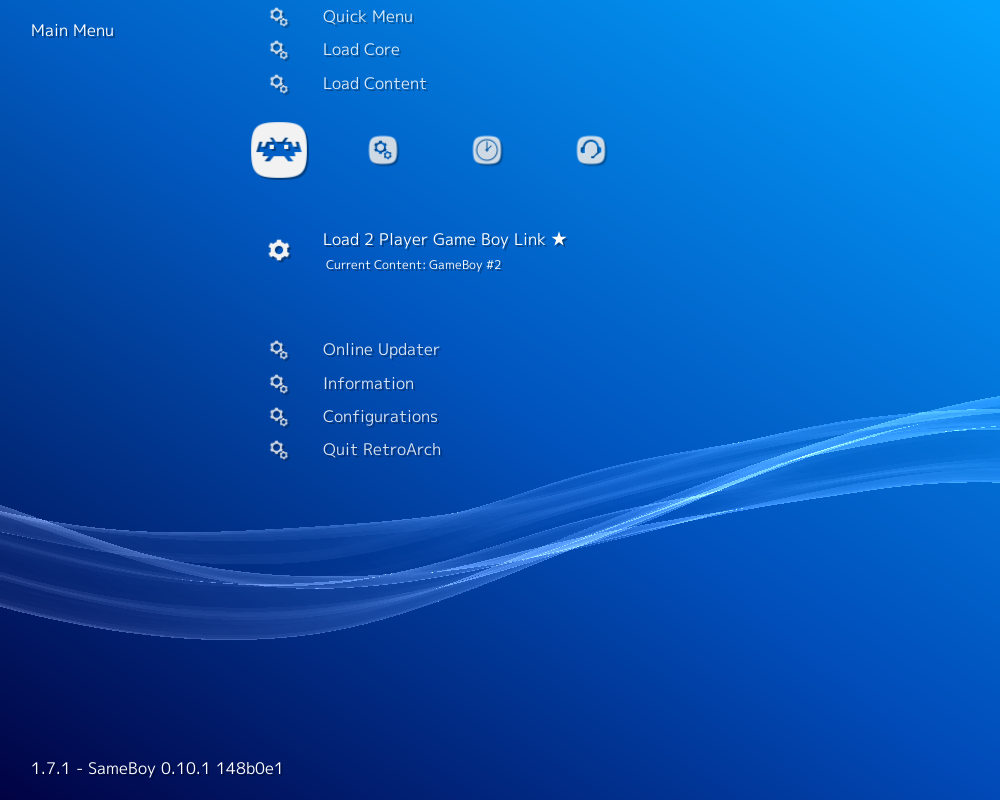
Task: Click the gear icon beside Quick Menu
Action: coord(279,17)
